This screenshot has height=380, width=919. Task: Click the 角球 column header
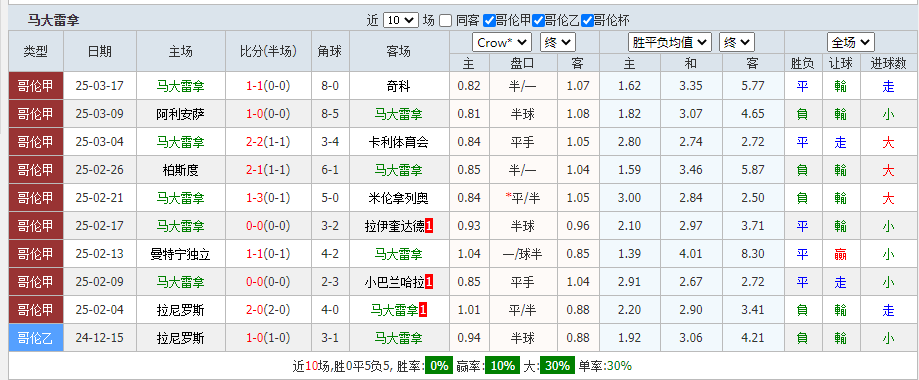329,51
